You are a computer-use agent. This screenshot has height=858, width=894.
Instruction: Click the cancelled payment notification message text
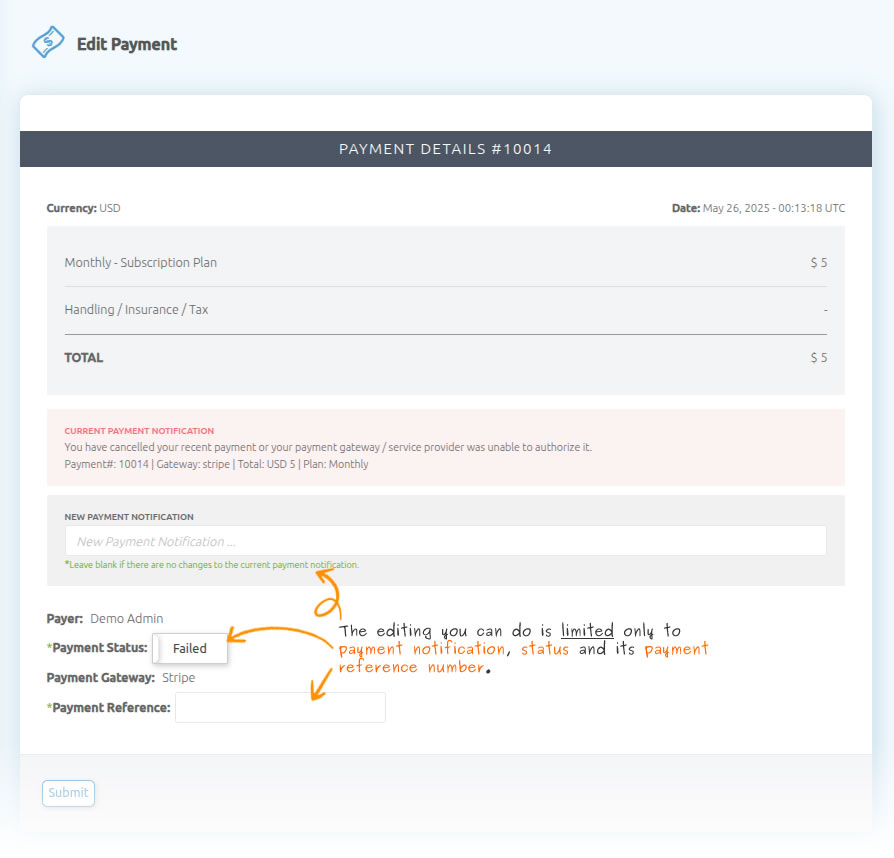pos(328,447)
